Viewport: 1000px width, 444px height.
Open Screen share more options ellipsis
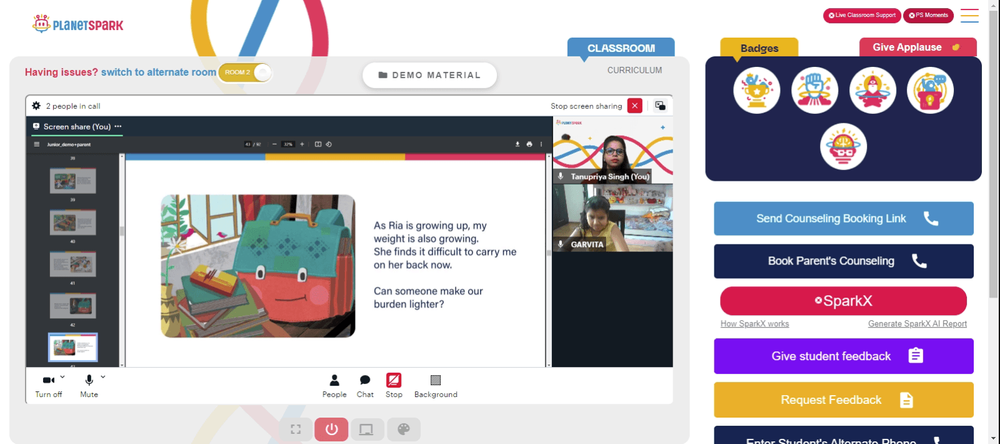pos(118,126)
